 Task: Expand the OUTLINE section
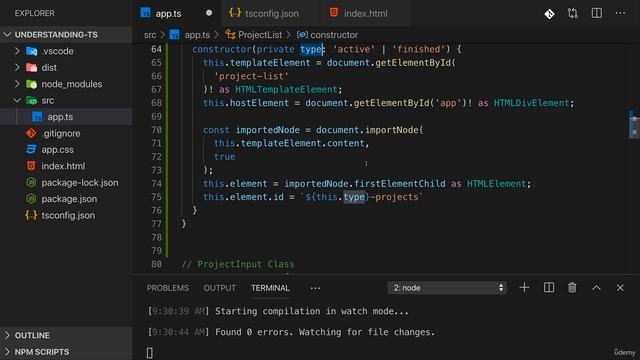[7, 335]
